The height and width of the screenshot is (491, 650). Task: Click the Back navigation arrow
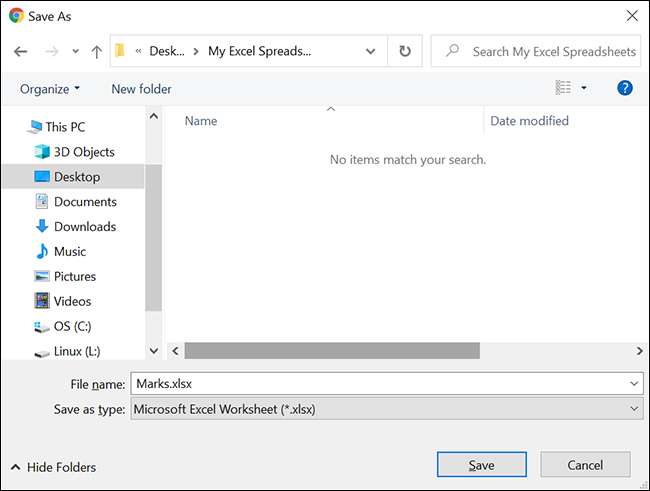pos(22,51)
